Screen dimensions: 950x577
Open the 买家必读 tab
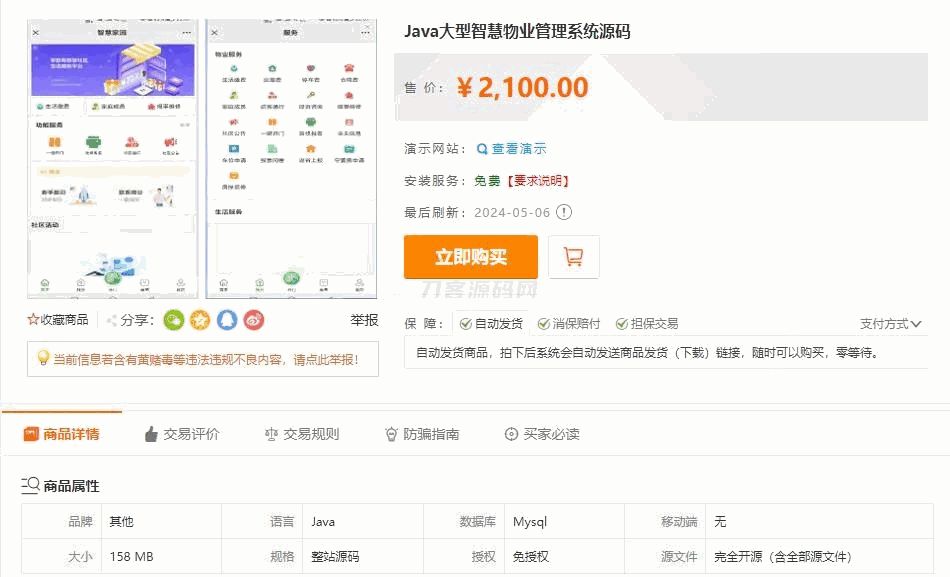tap(541, 434)
